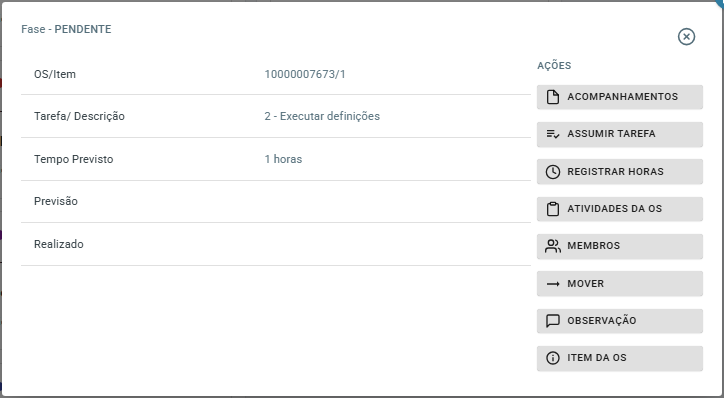Click the document icon beside Acompanhamentos
The height and width of the screenshot is (398, 724).
click(553, 97)
